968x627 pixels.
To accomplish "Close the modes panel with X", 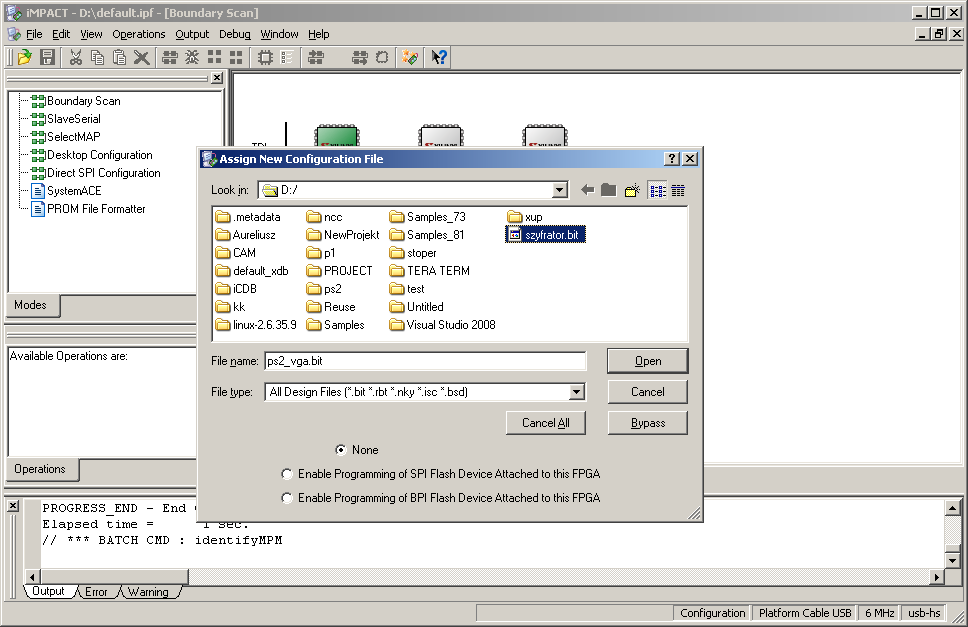I will click(217, 78).
